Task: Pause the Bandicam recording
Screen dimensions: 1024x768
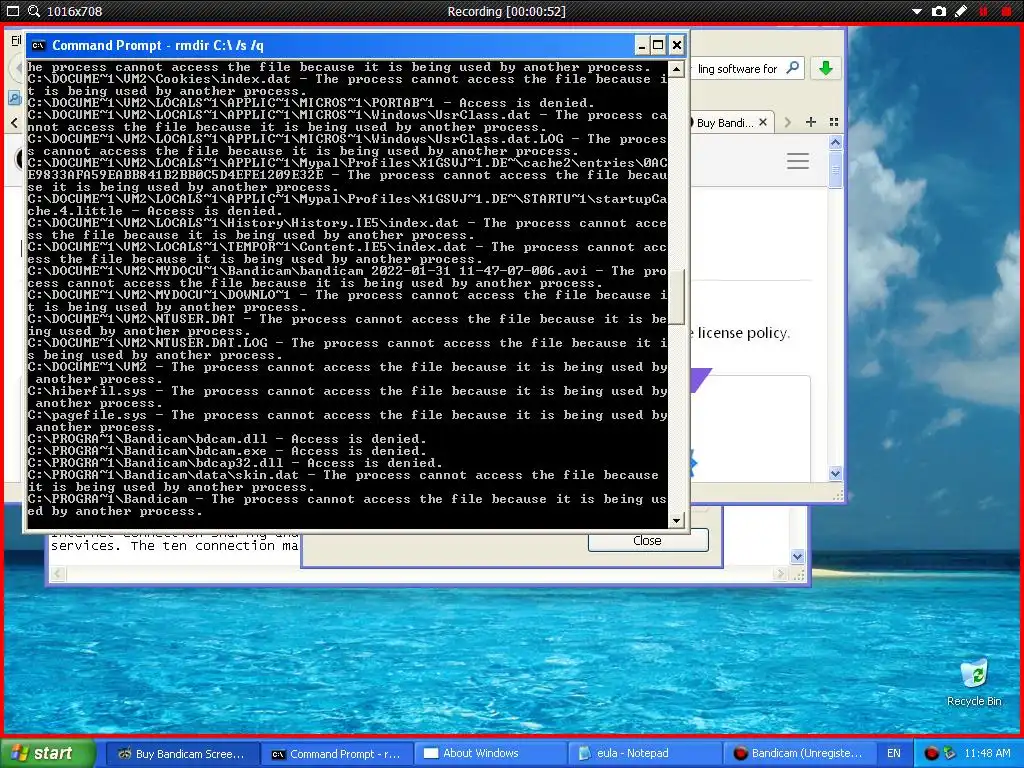Action: 983,11
